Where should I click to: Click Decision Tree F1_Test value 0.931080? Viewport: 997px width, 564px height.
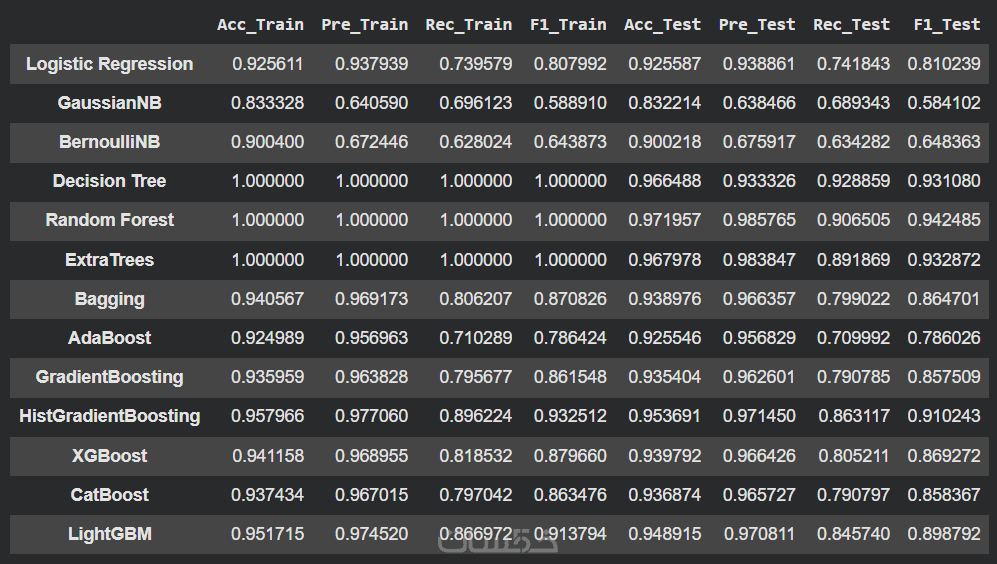tap(944, 181)
